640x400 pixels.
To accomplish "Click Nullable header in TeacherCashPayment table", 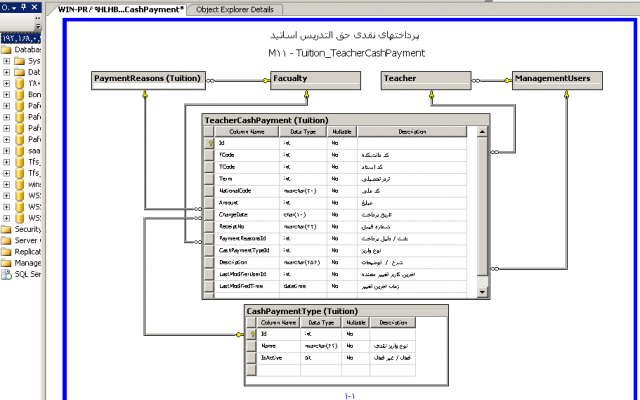I will pyautogui.click(x=342, y=131).
